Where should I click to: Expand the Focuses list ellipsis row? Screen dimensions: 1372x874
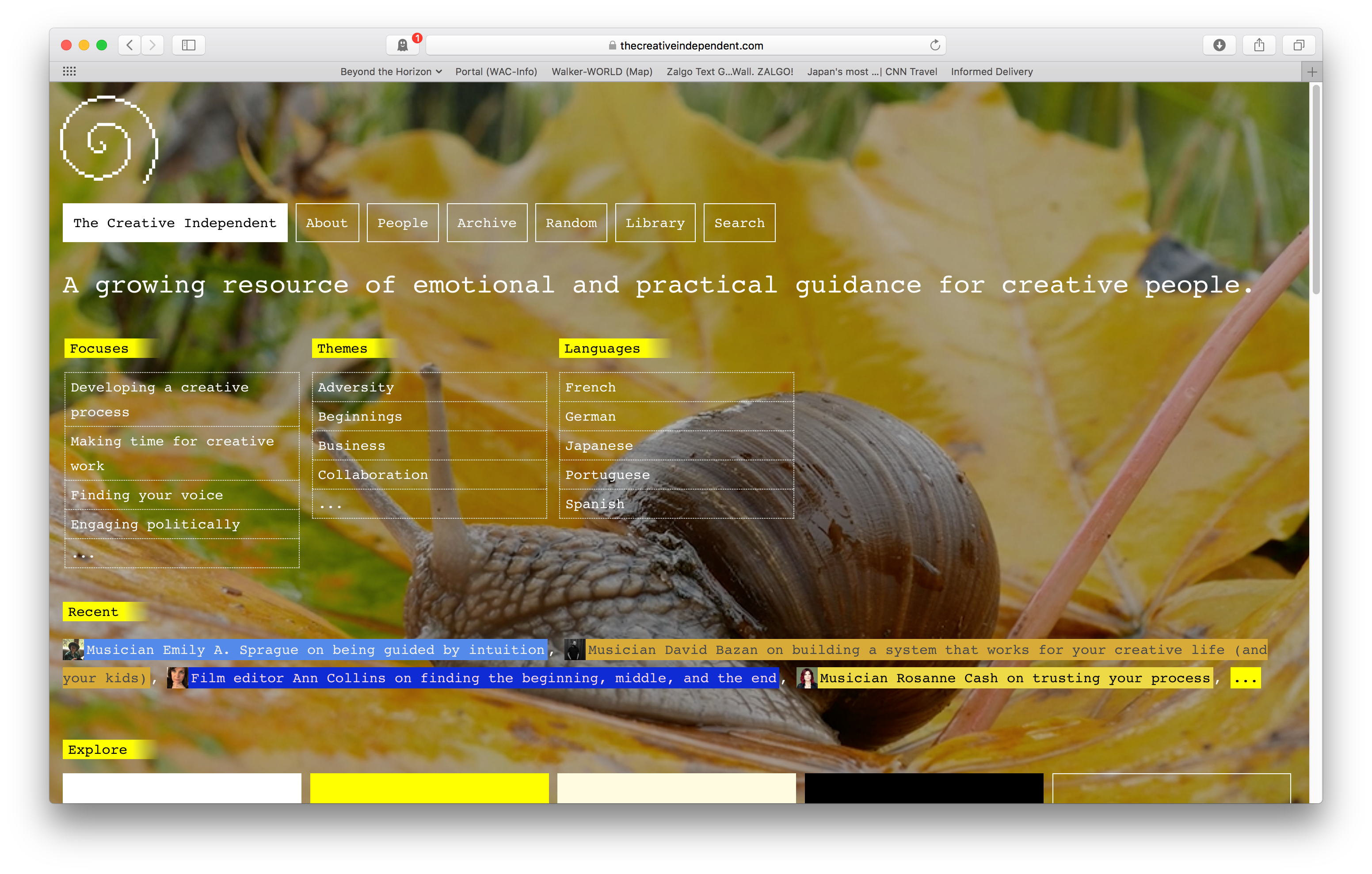pyautogui.click(x=83, y=554)
